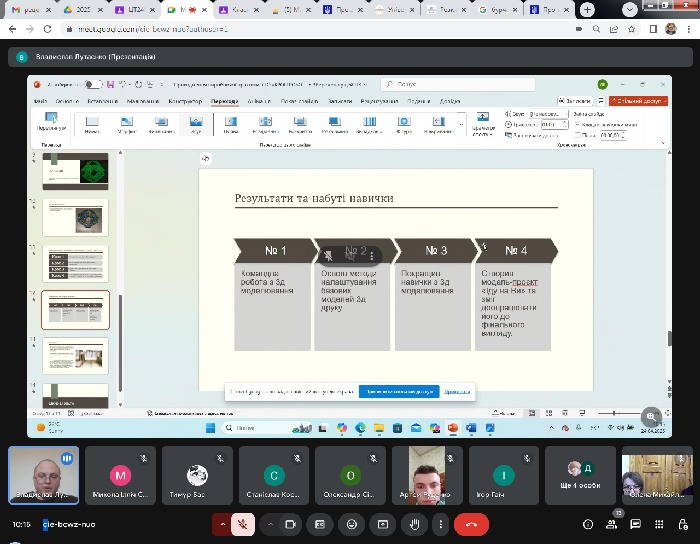
Task: Expand video settings arrow beside camera
Action: (270, 524)
